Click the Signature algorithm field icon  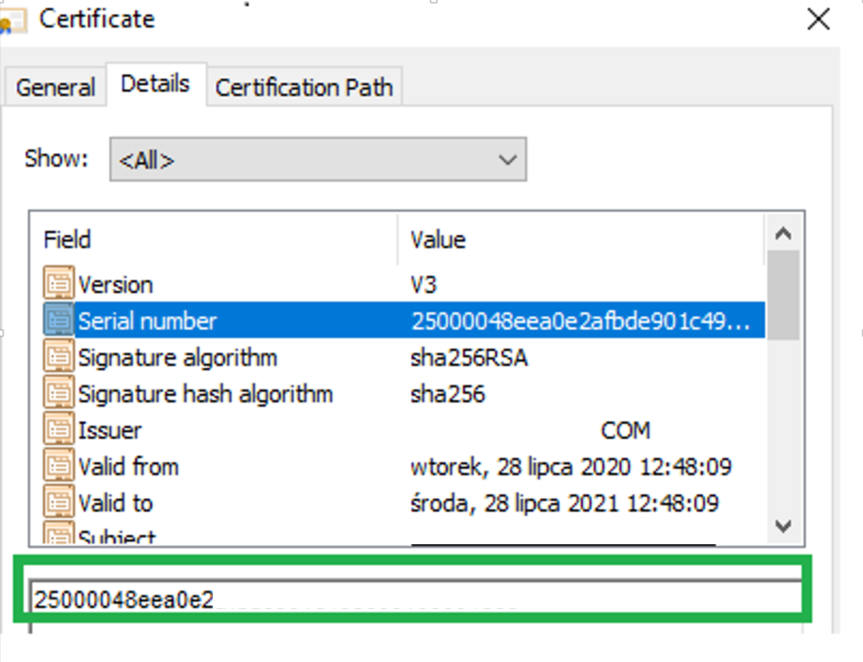click(x=60, y=358)
